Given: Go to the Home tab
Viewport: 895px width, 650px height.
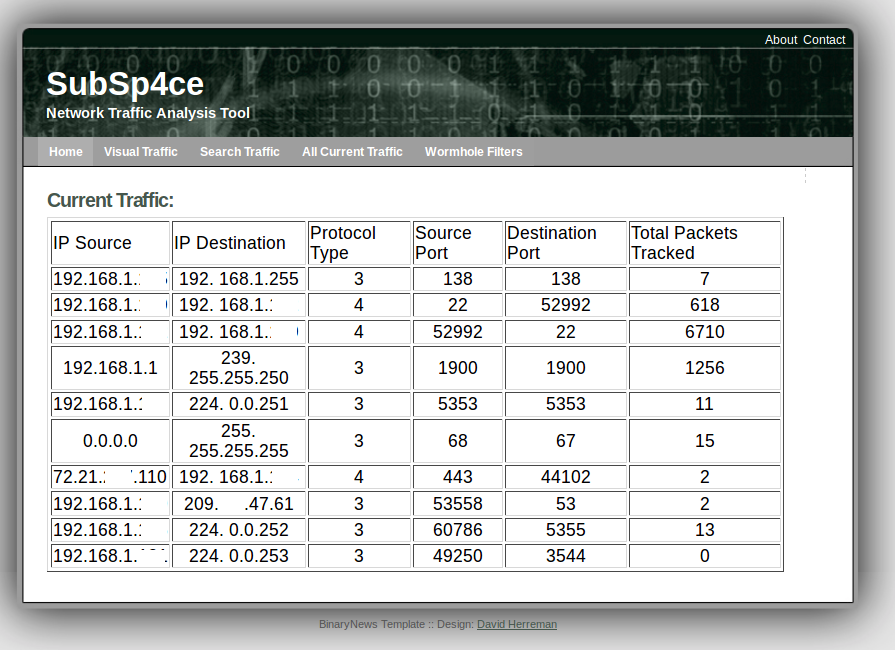Looking at the screenshot, I should tap(65, 152).
